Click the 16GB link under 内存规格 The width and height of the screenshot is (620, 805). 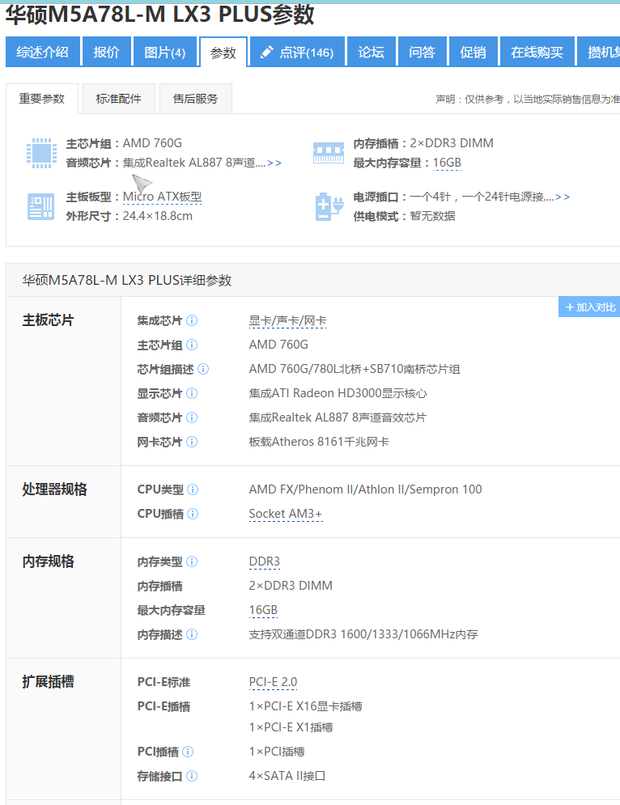click(x=263, y=610)
